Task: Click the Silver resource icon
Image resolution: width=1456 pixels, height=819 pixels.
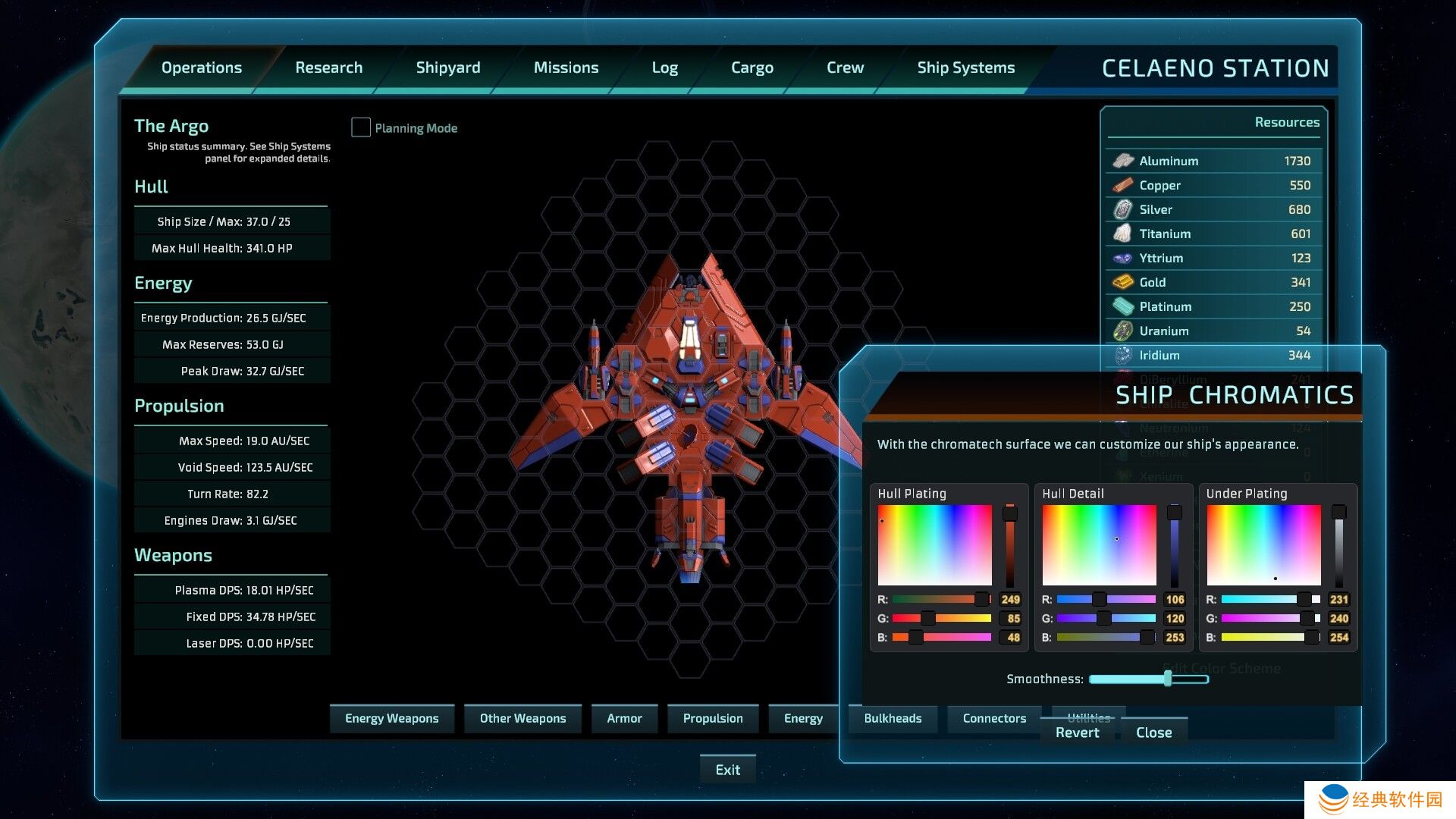Action: click(x=1123, y=209)
